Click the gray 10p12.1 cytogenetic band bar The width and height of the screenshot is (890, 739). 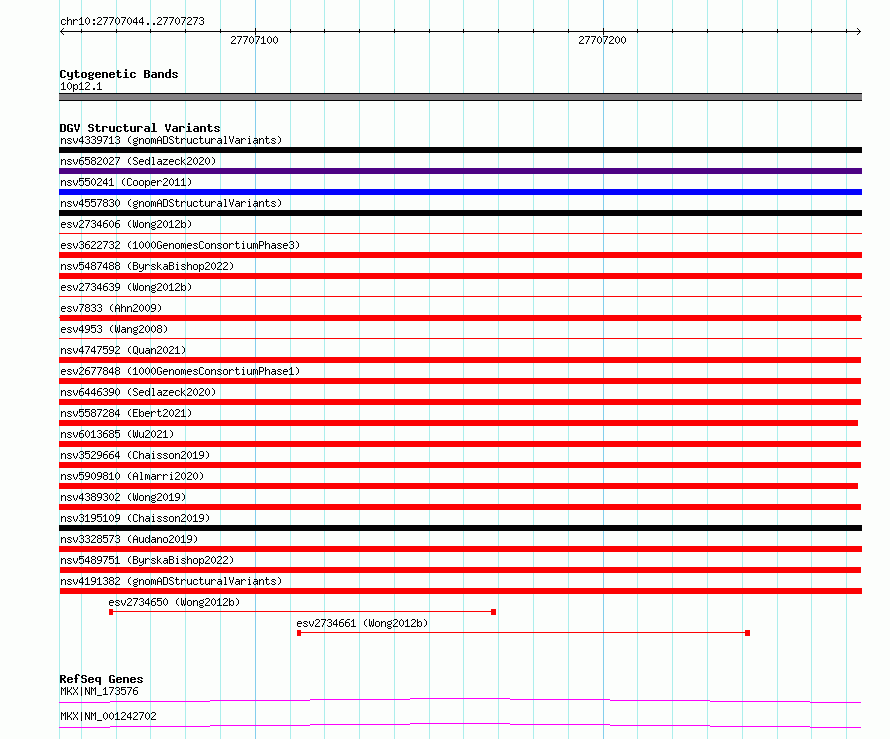point(460,97)
